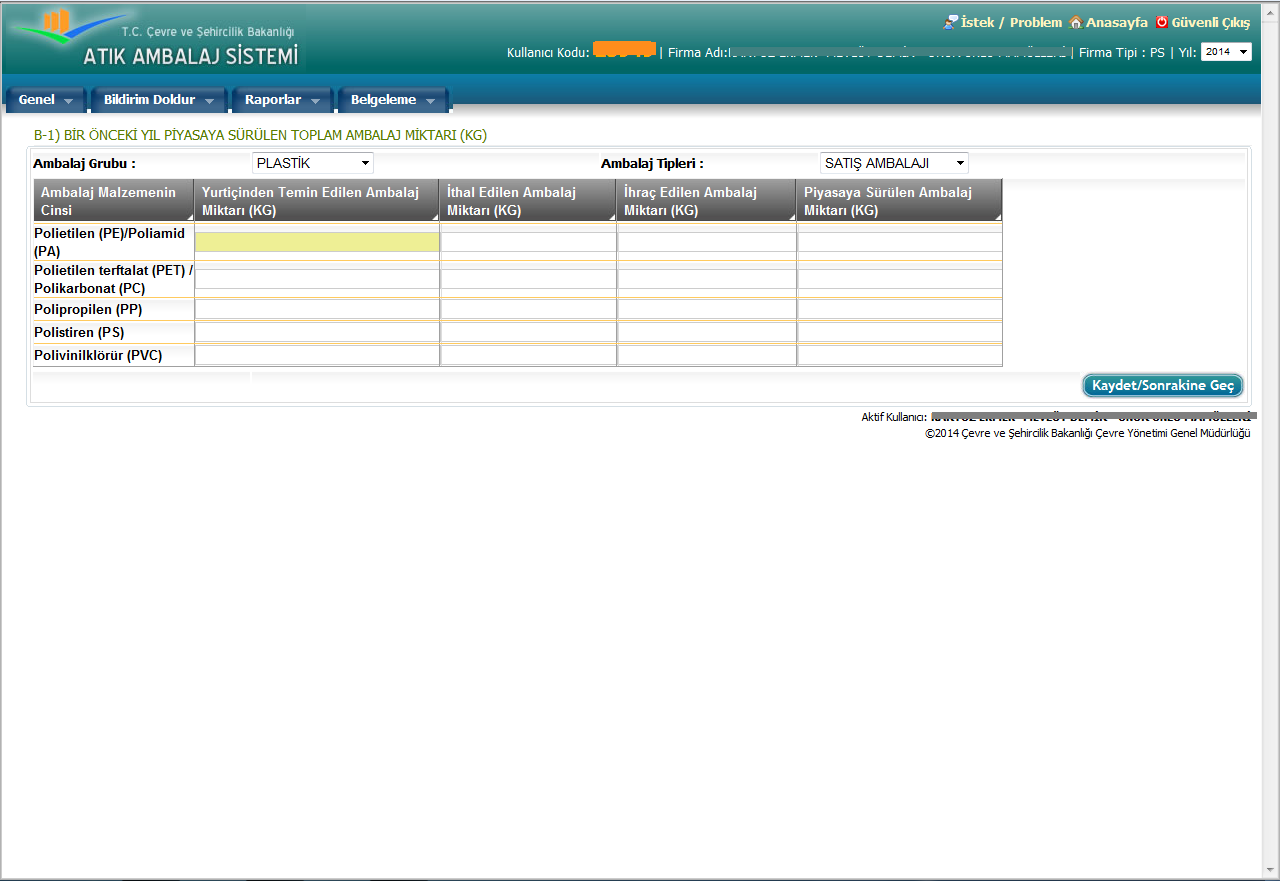
Task: Open the Genel menu
Action: [x=46, y=100]
